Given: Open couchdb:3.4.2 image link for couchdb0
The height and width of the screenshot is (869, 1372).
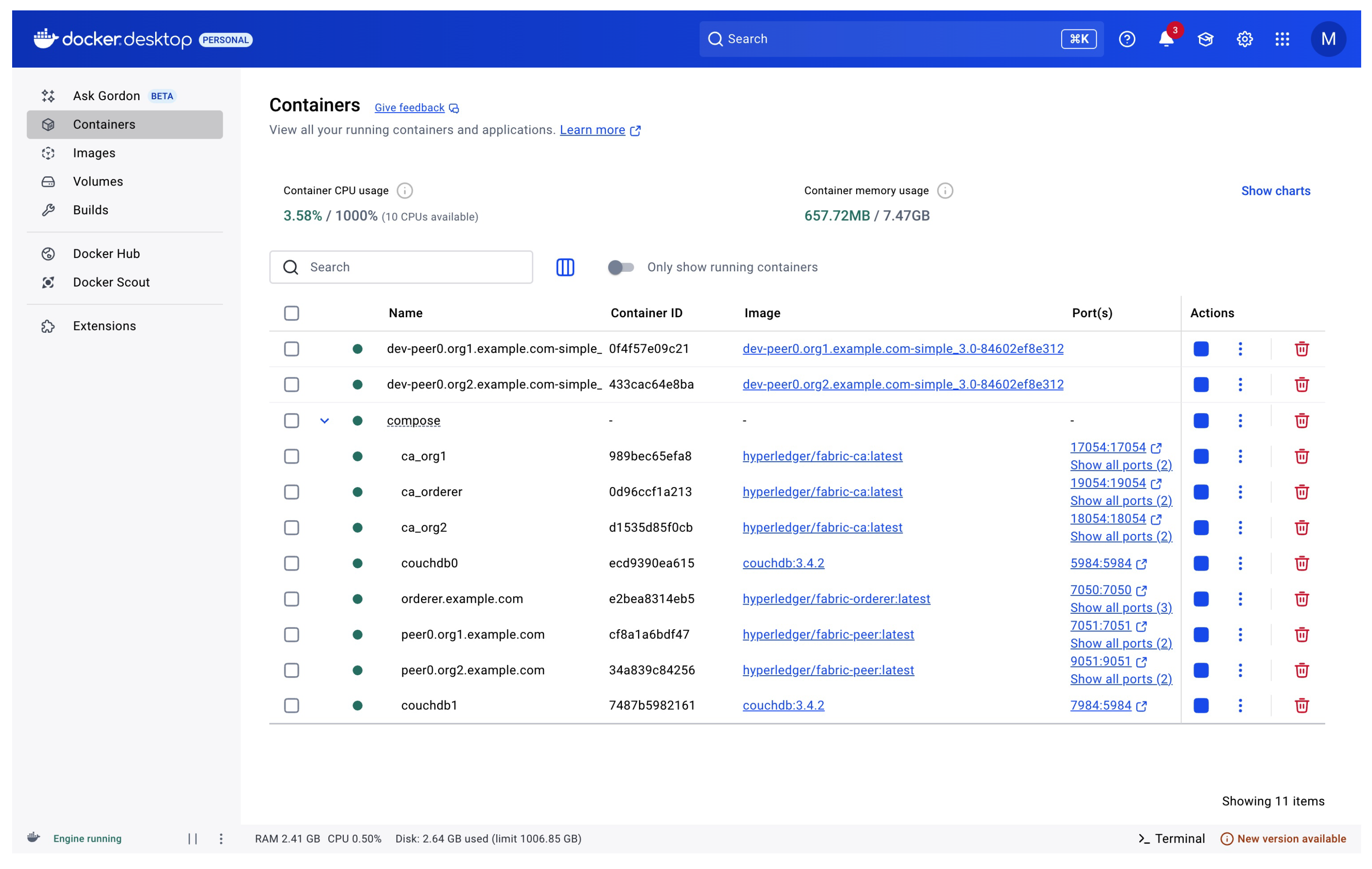Looking at the screenshot, I should [783, 563].
